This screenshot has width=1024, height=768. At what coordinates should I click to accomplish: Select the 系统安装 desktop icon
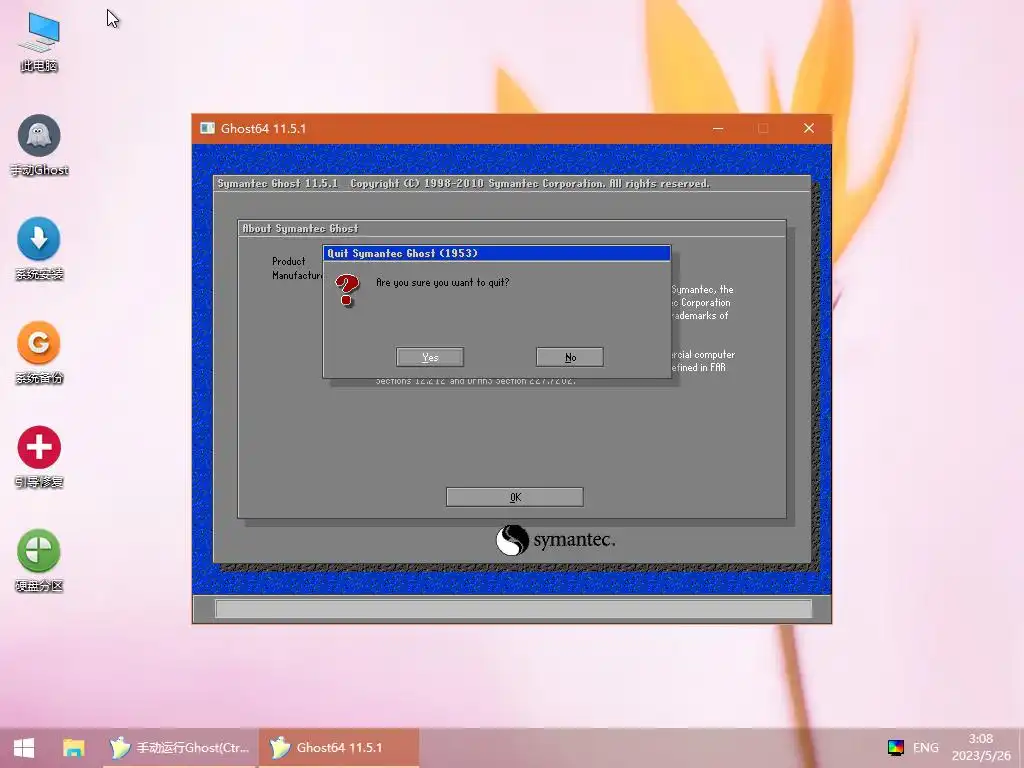point(39,249)
